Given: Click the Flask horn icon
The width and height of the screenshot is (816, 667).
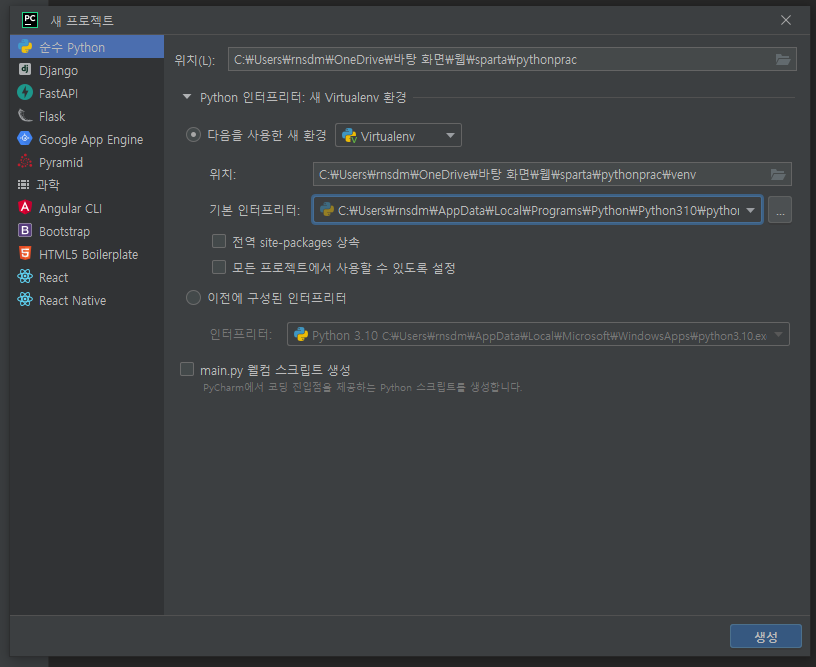Looking at the screenshot, I should (x=25, y=115).
